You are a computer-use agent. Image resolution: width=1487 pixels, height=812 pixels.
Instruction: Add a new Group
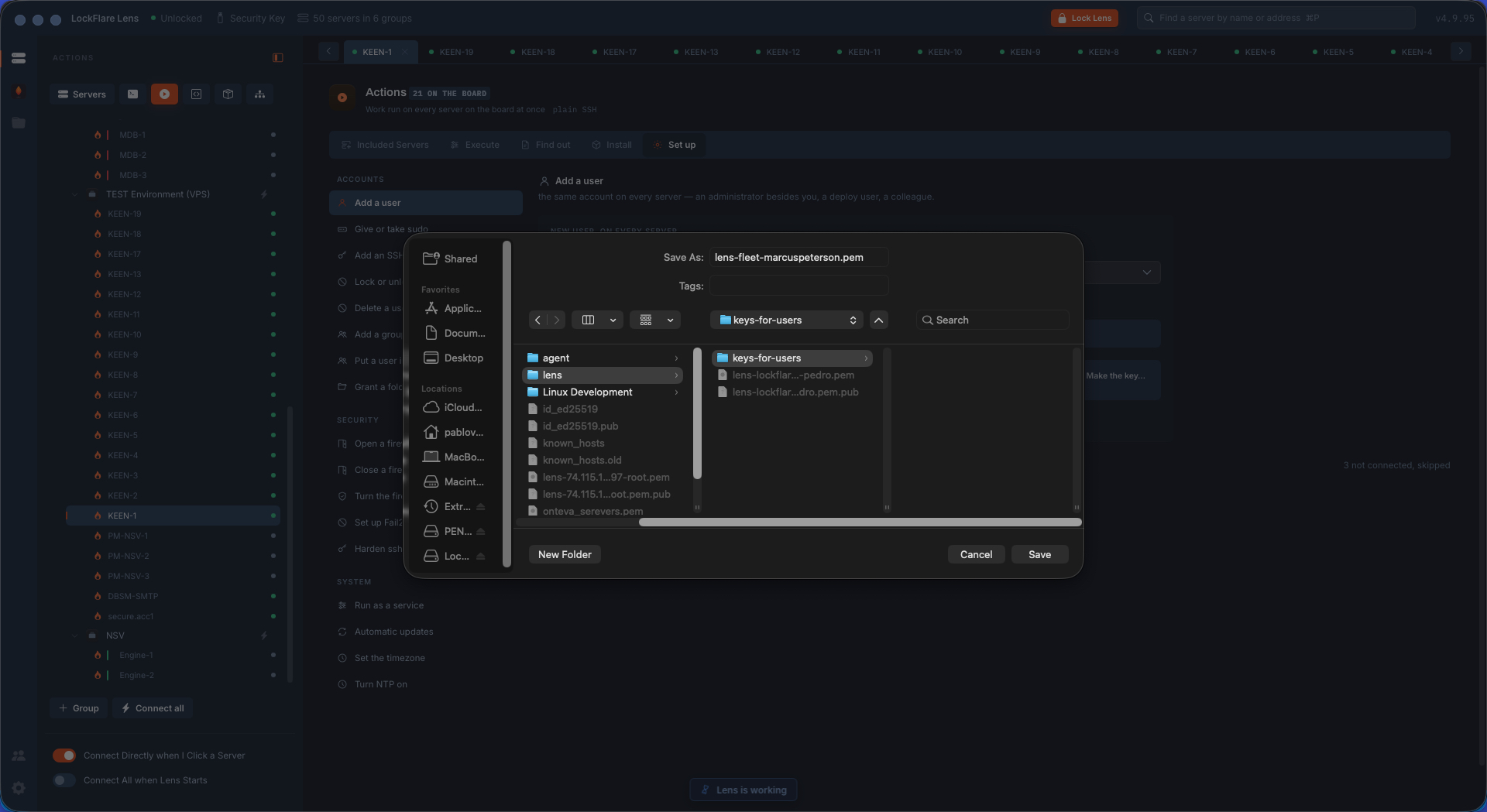pos(79,709)
